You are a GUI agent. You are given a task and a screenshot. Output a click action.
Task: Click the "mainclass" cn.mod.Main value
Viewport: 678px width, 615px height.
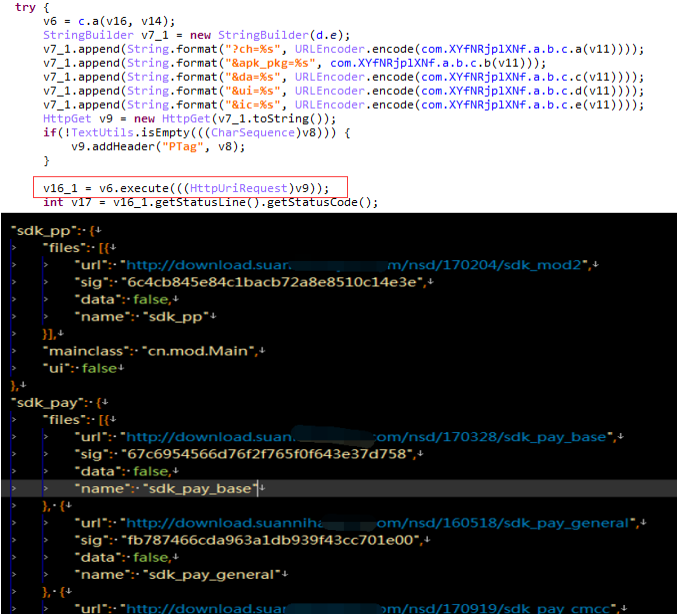(x=198, y=351)
